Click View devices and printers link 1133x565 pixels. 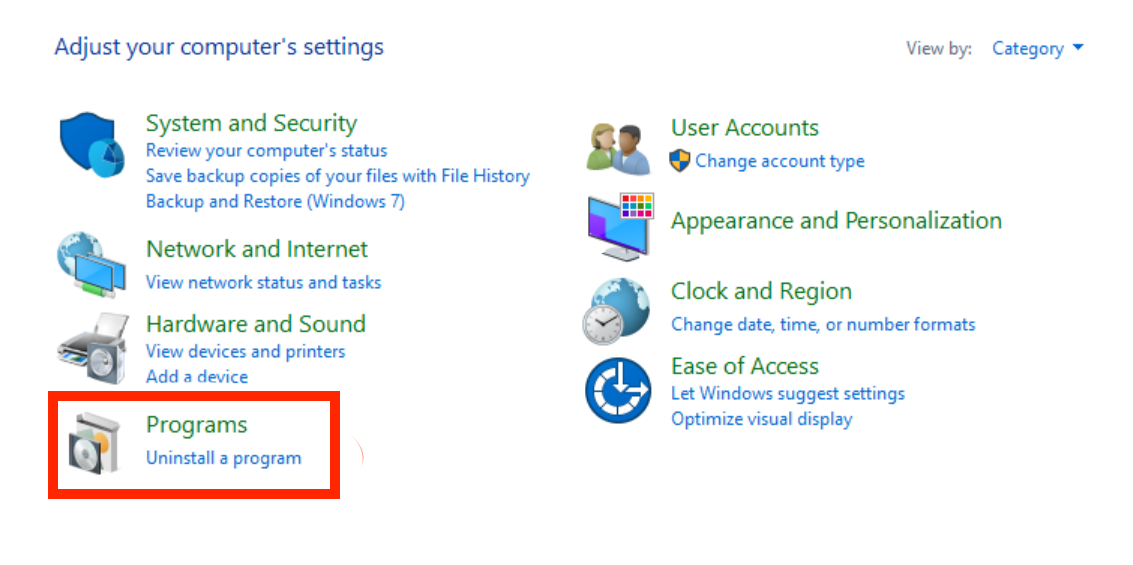point(246,351)
